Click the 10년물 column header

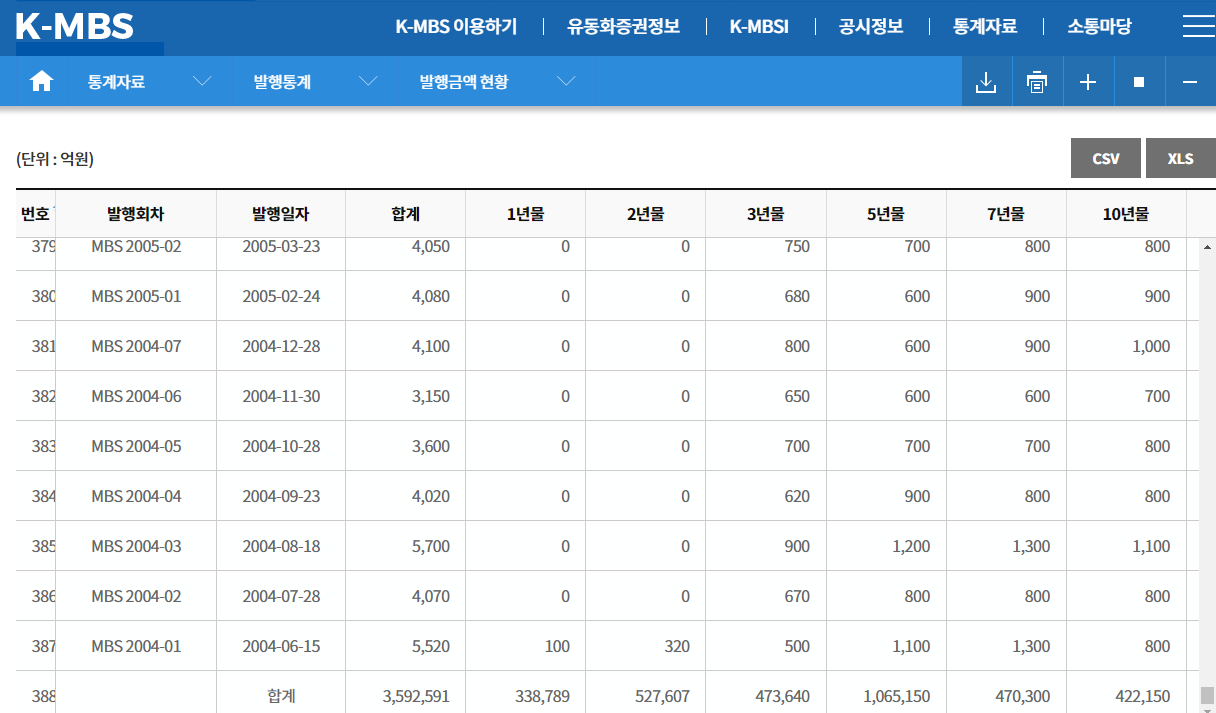1126,214
